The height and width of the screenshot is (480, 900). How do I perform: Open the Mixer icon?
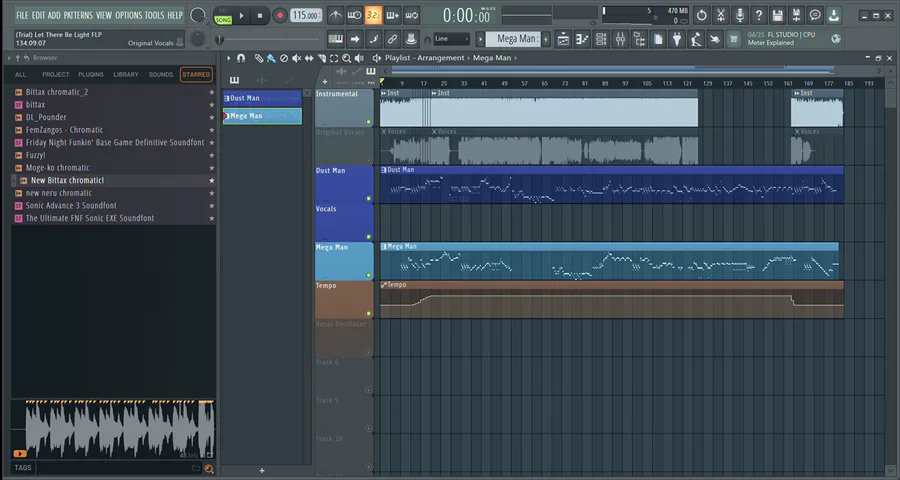coord(620,39)
